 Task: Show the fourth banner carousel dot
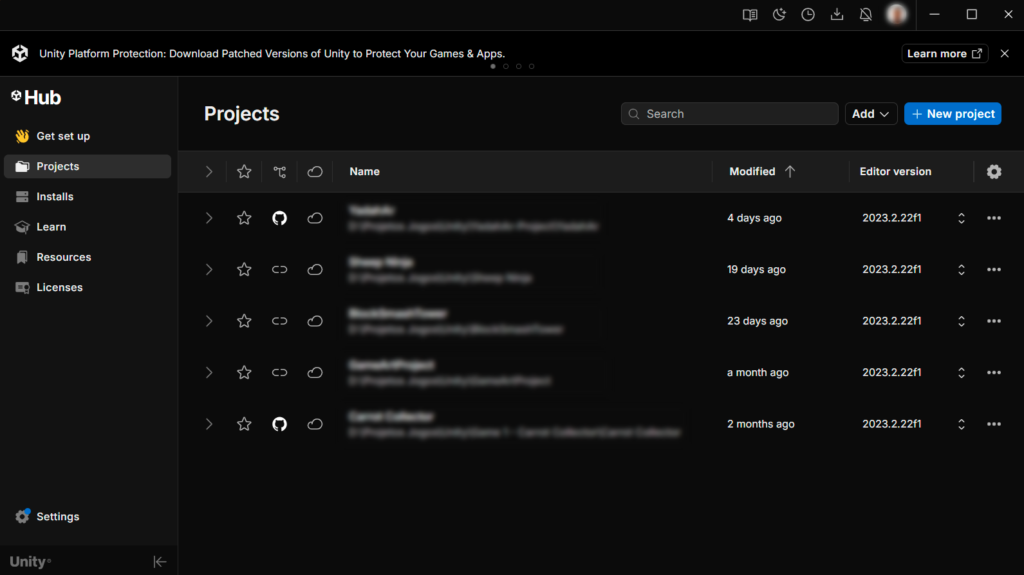532,66
